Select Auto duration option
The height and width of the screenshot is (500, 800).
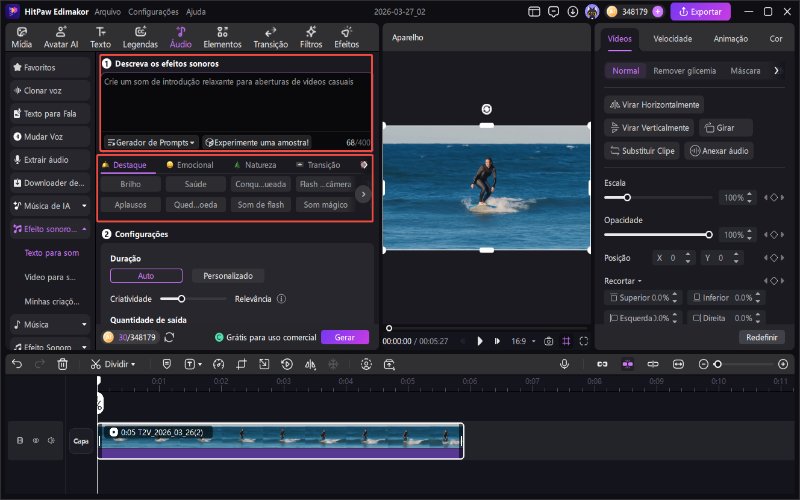click(x=146, y=276)
